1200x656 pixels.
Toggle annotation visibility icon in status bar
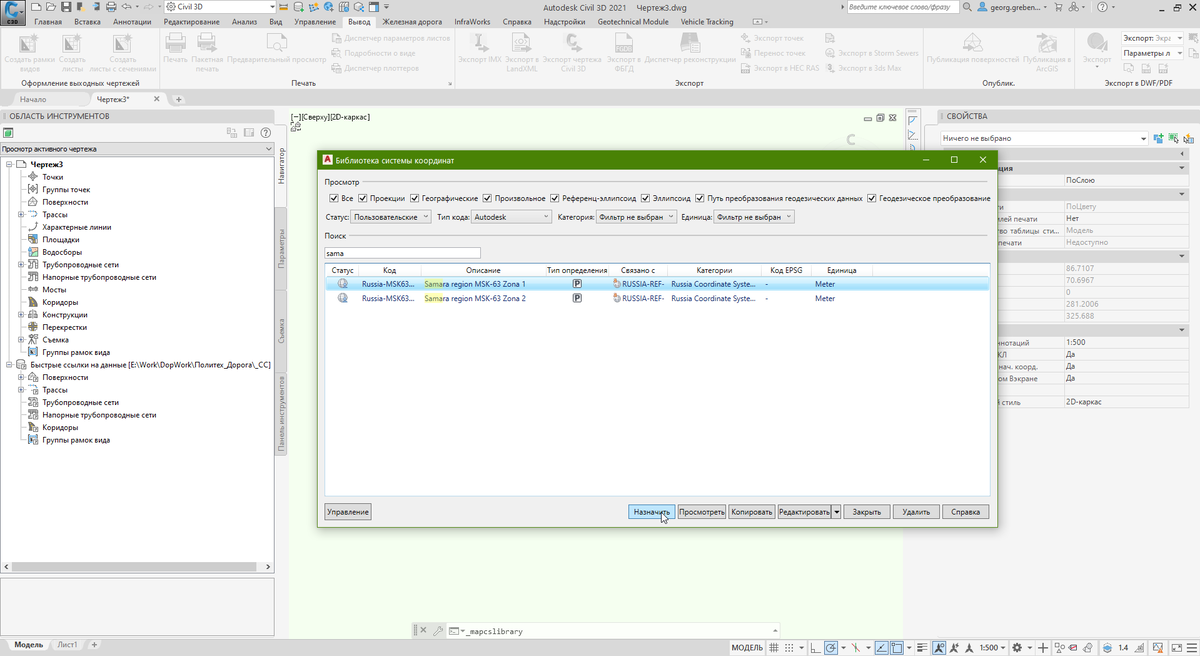941,647
